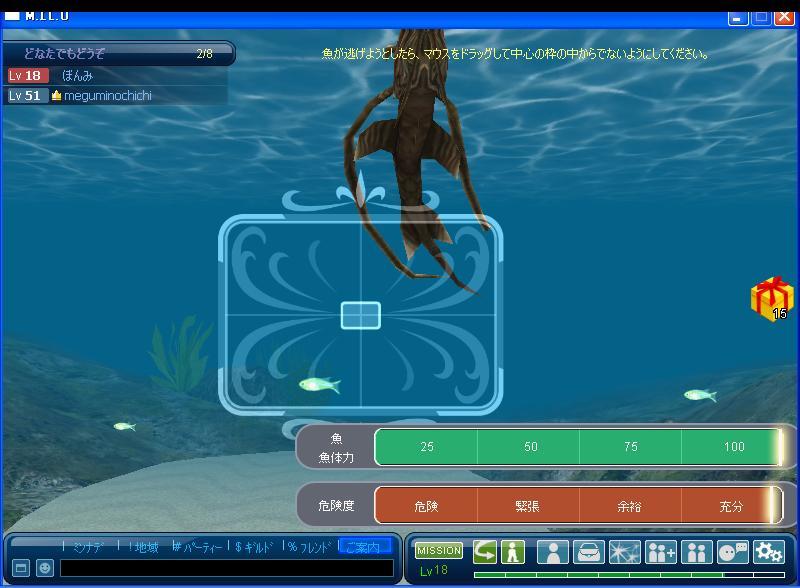Click the add friend icon

pos(661,551)
